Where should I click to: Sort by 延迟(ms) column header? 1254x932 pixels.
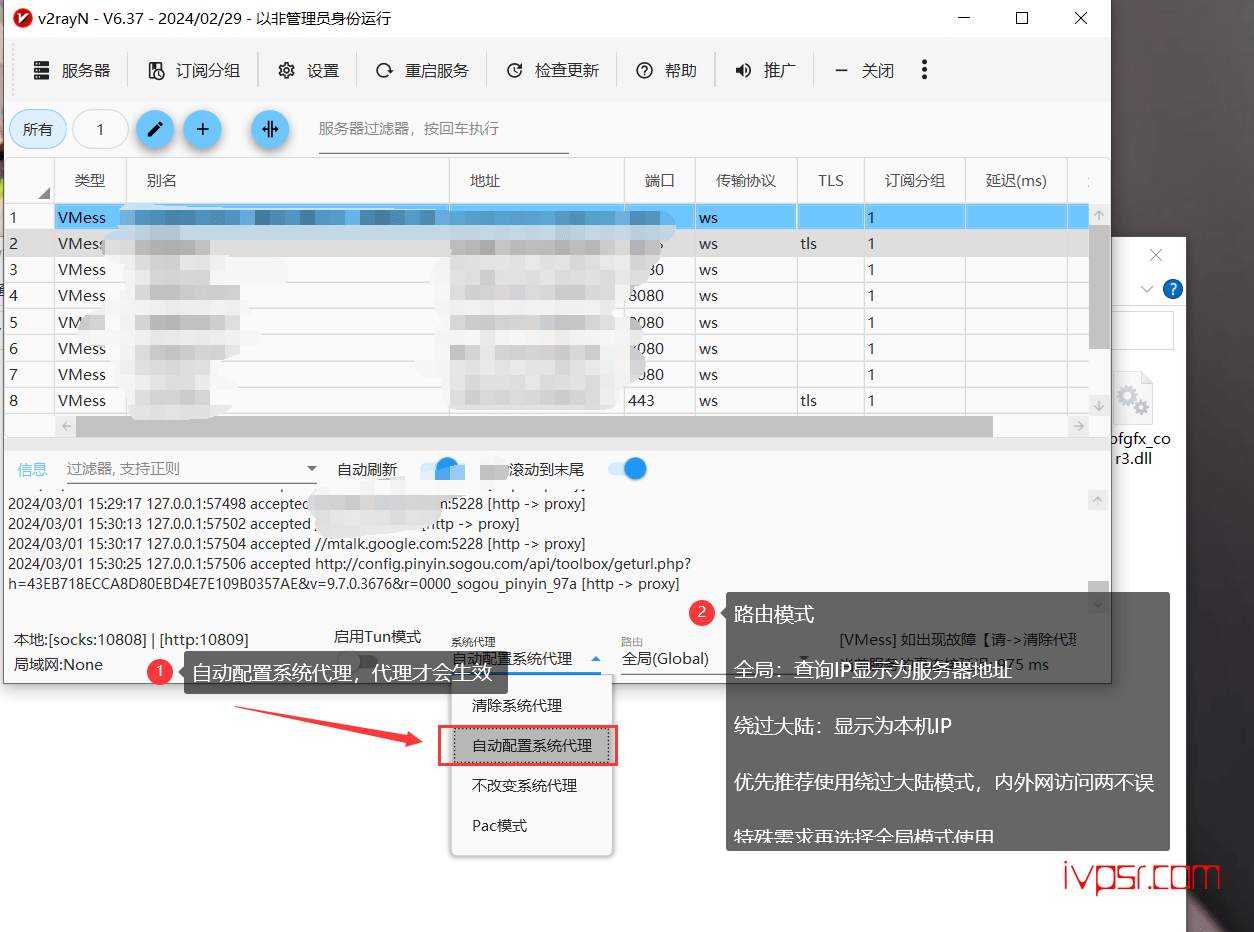1016,181
